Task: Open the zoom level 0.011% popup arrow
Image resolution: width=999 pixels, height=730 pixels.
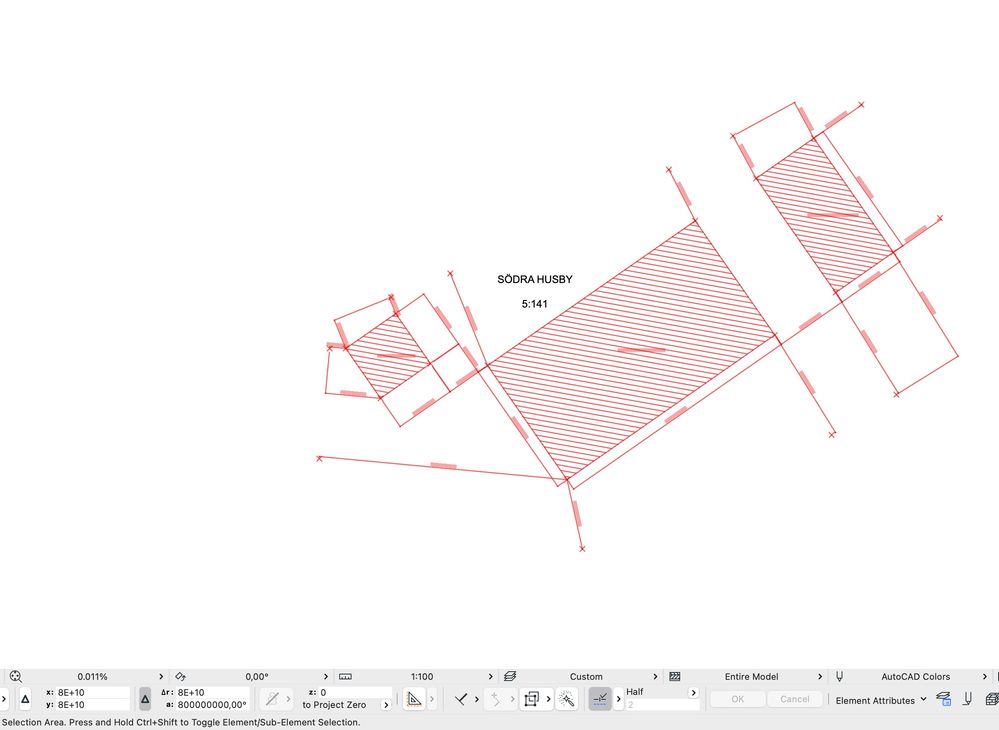Action: click(x=161, y=676)
